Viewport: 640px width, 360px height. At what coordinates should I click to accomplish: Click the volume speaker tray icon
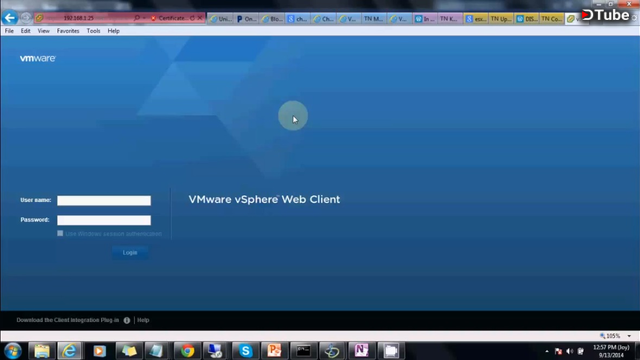[x=569, y=351]
